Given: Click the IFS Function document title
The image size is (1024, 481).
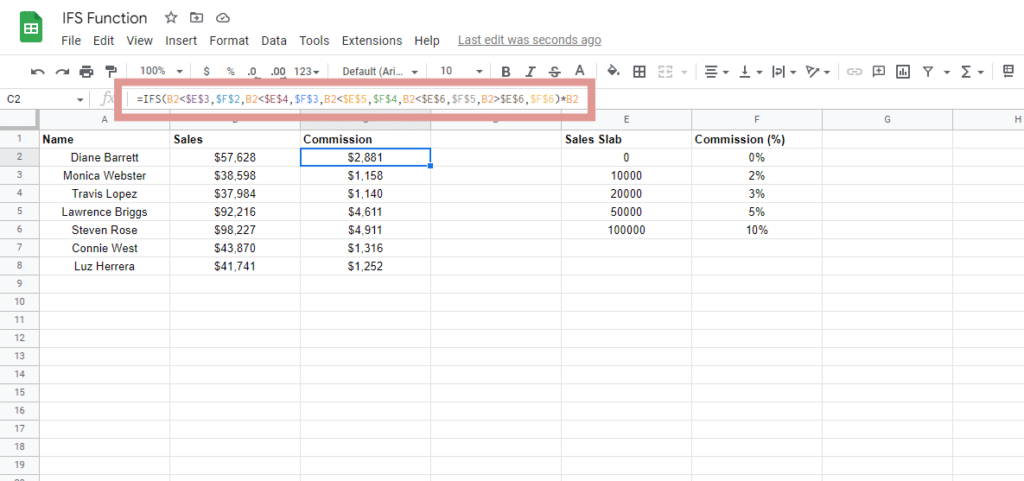Looking at the screenshot, I should point(104,18).
